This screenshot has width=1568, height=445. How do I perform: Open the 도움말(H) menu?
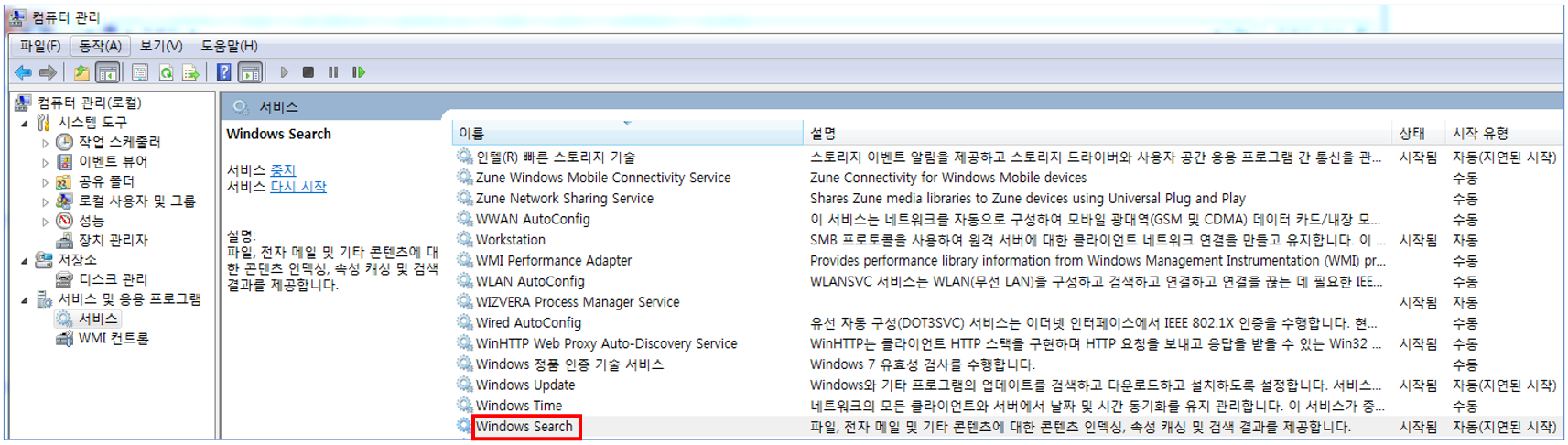point(229,46)
